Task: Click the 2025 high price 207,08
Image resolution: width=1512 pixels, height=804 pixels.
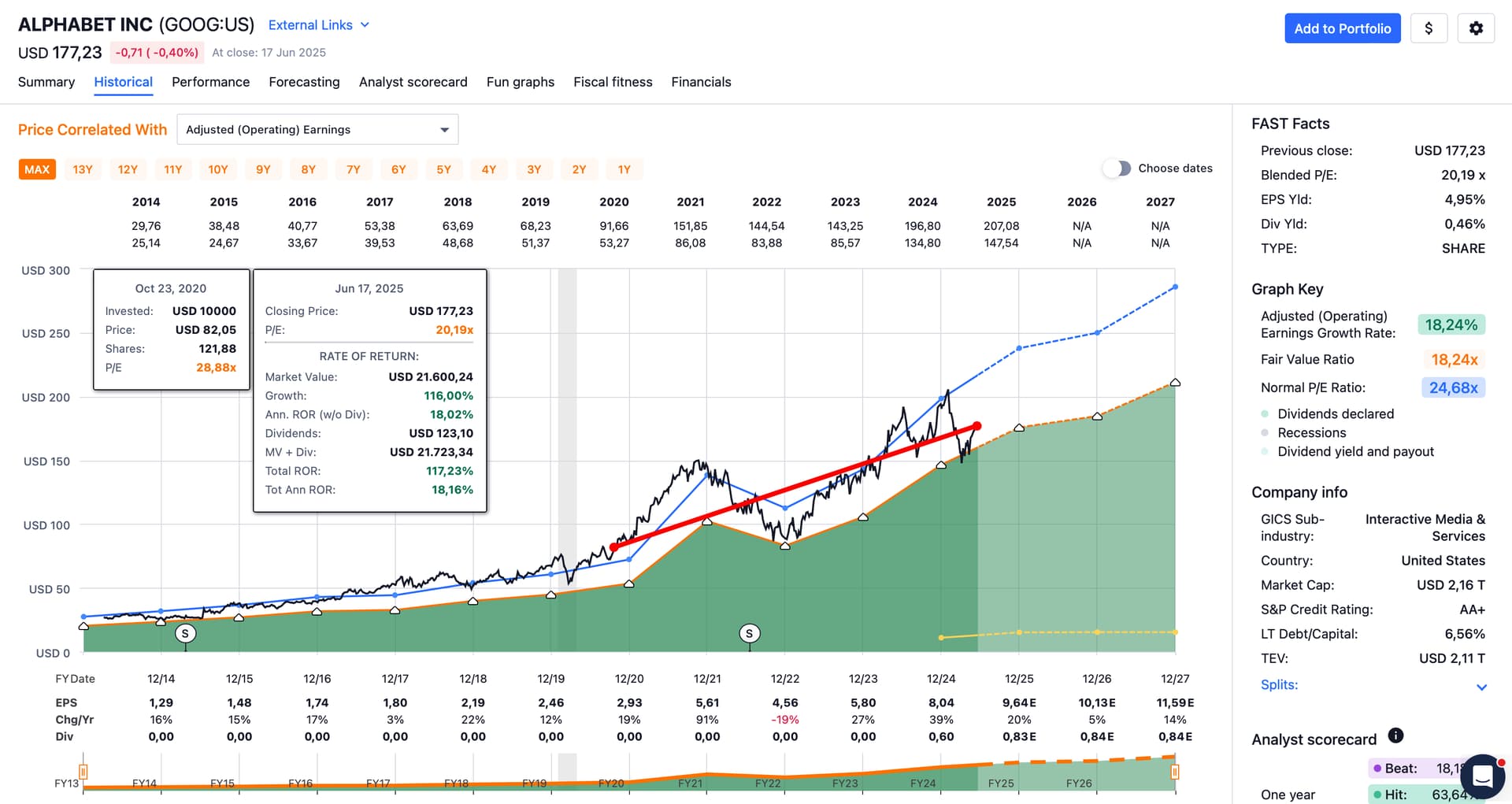Action: (1001, 226)
